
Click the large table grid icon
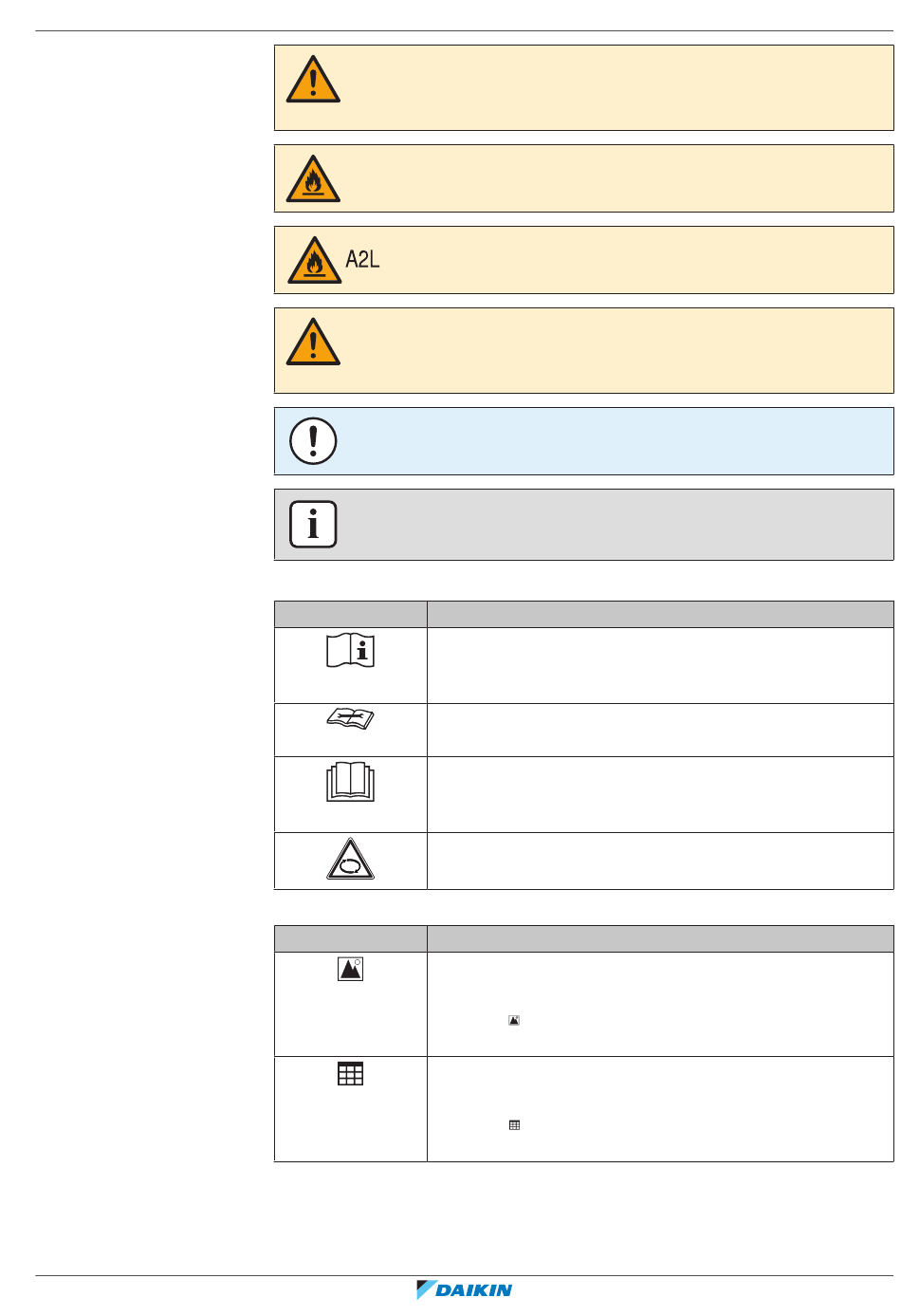coord(351,1073)
